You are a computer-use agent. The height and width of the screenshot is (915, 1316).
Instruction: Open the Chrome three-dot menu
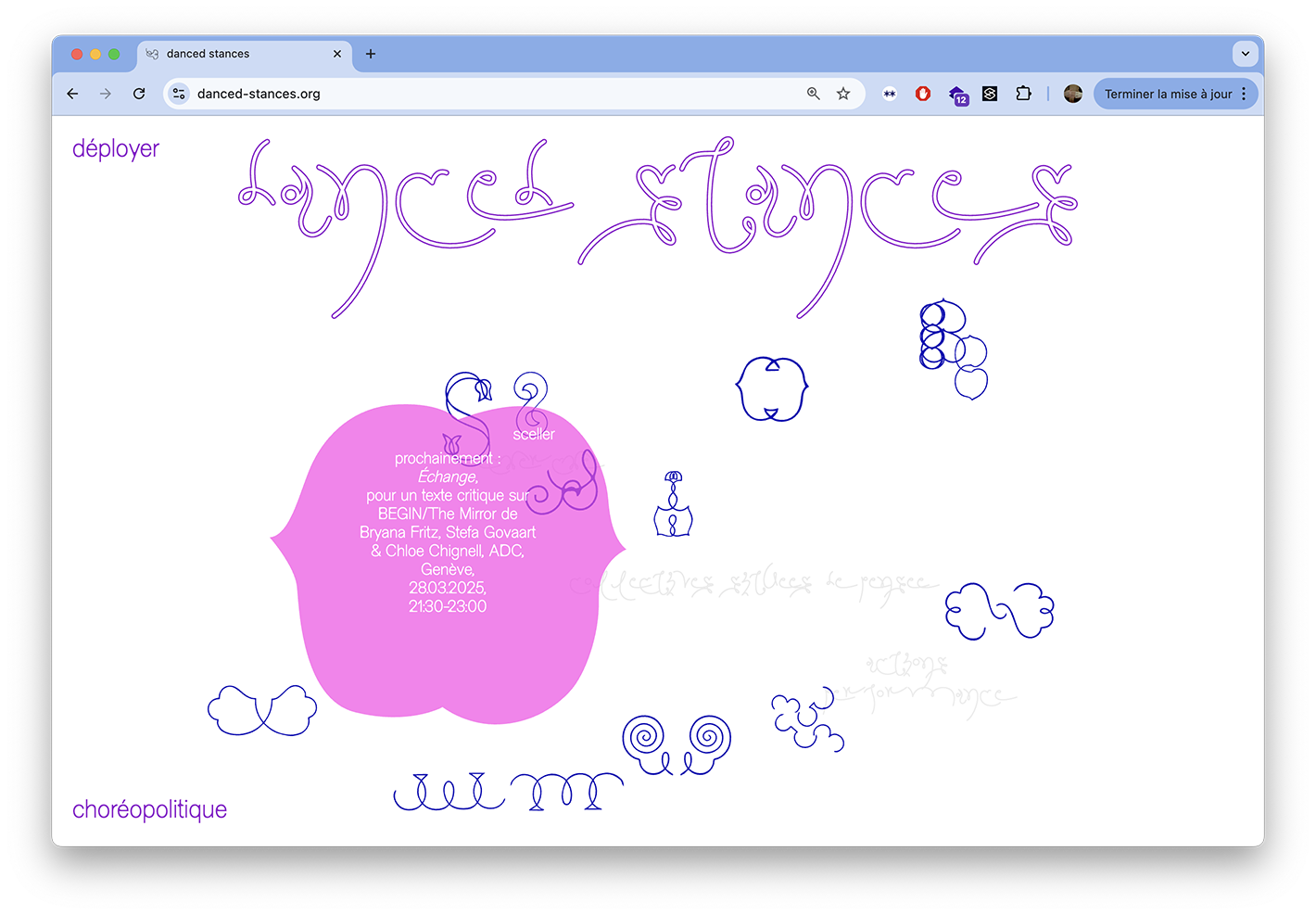pos(1244,94)
